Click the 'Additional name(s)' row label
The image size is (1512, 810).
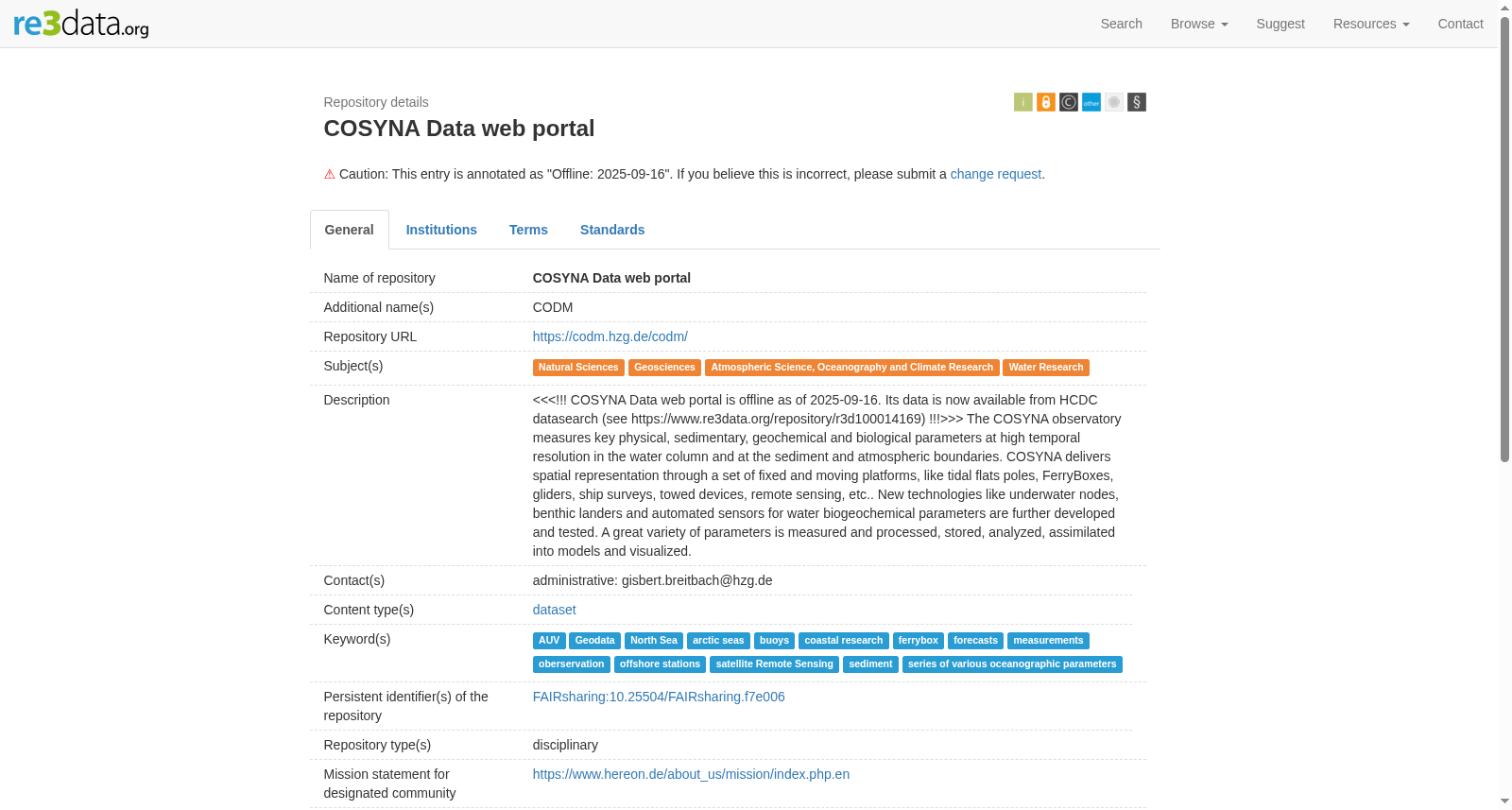(378, 307)
